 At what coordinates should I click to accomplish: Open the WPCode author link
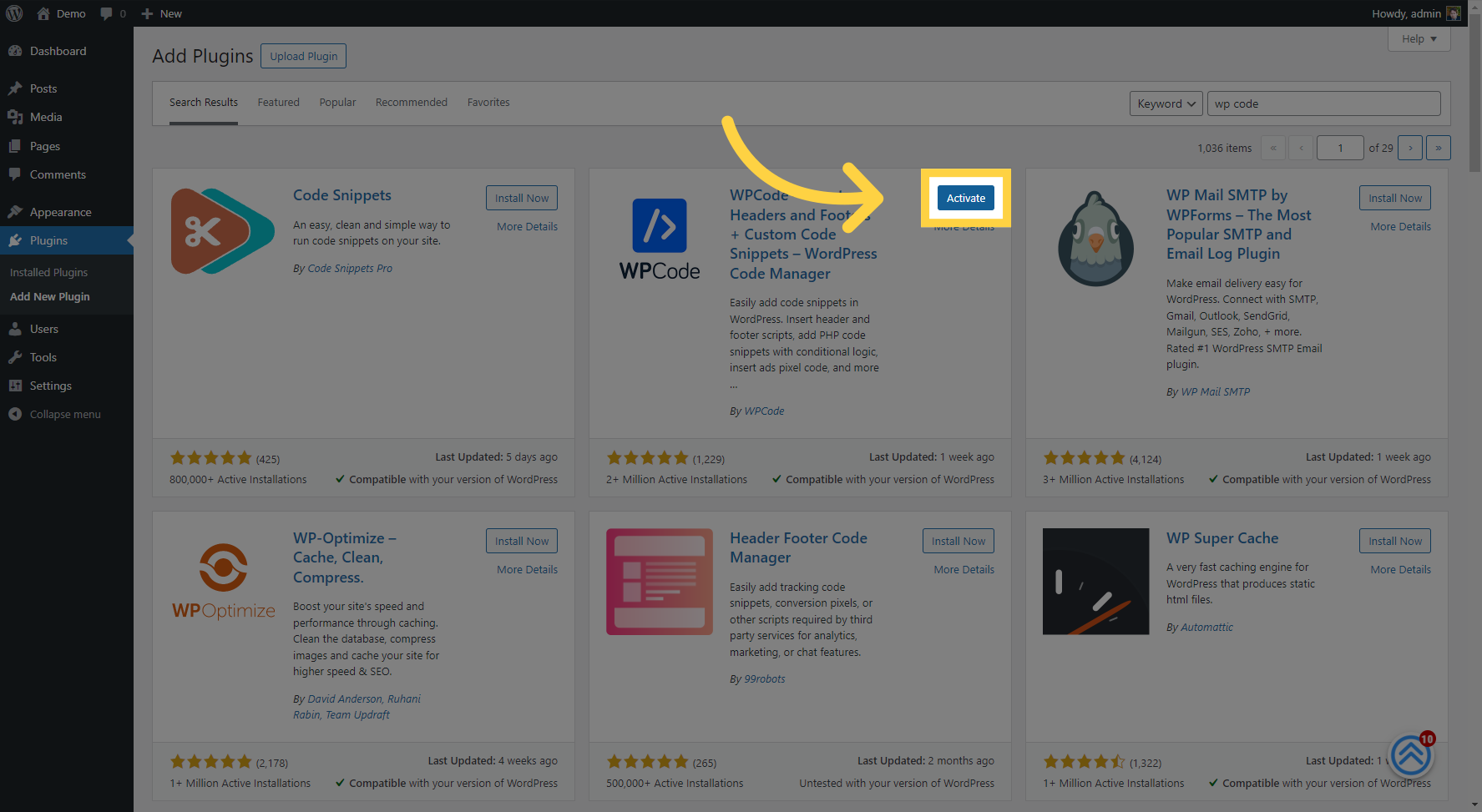(x=764, y=411)
